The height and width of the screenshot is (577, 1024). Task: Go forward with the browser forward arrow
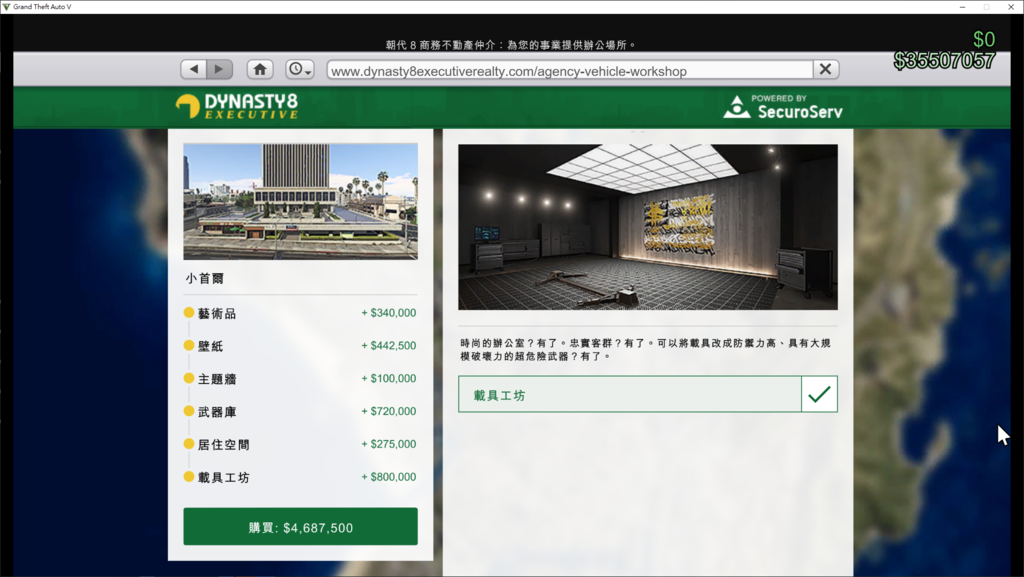[219, 69]
